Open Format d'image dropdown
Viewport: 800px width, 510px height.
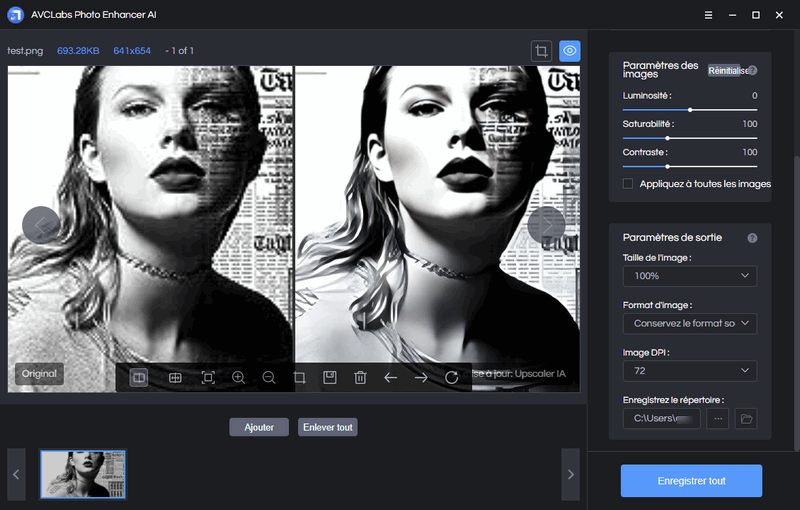[x=690, y=323]
